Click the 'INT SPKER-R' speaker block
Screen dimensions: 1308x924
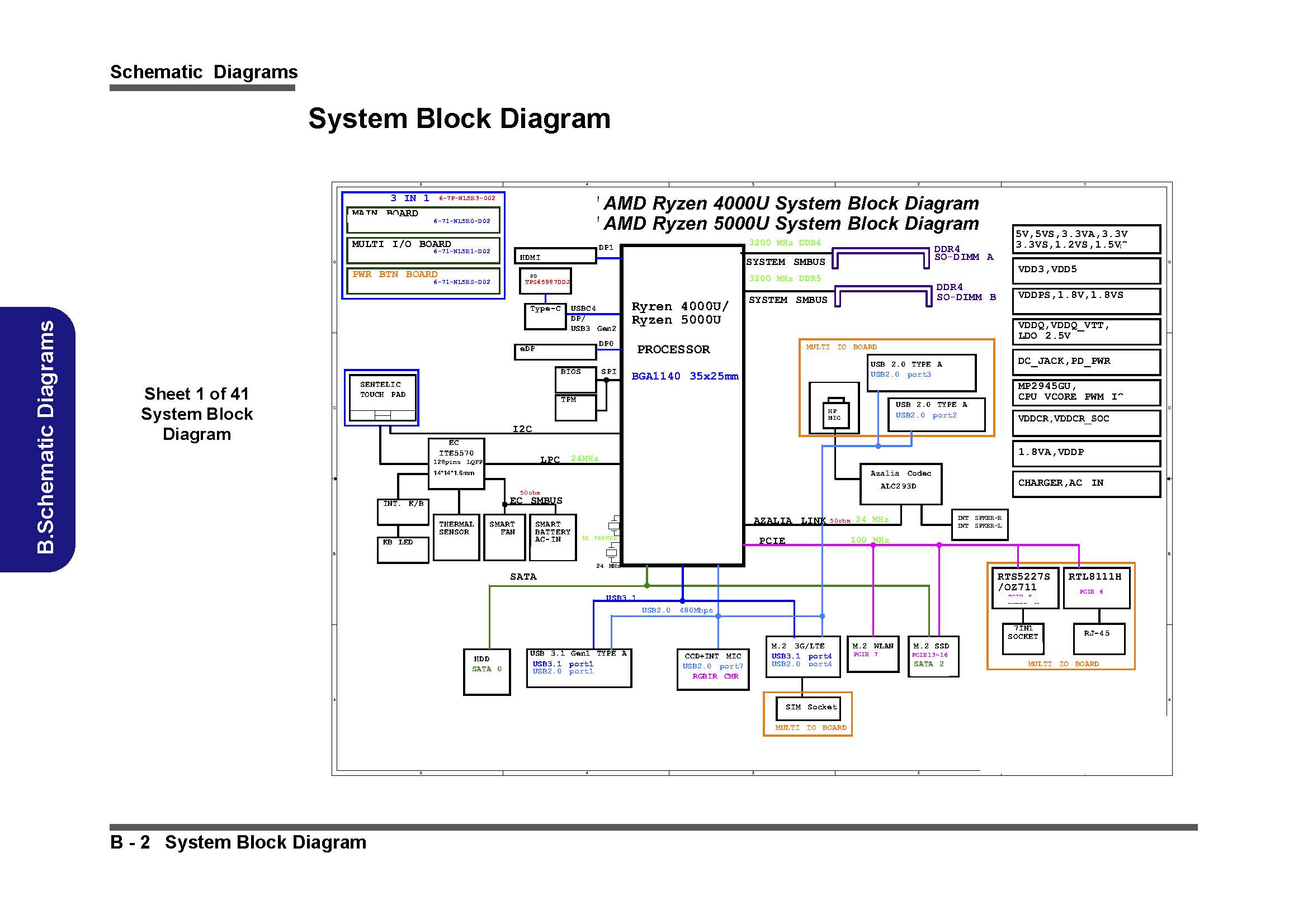979,524
